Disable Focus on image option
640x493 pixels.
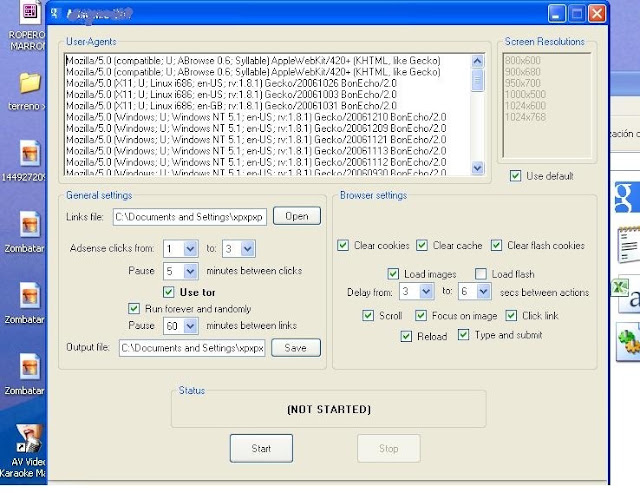point(420,315)
